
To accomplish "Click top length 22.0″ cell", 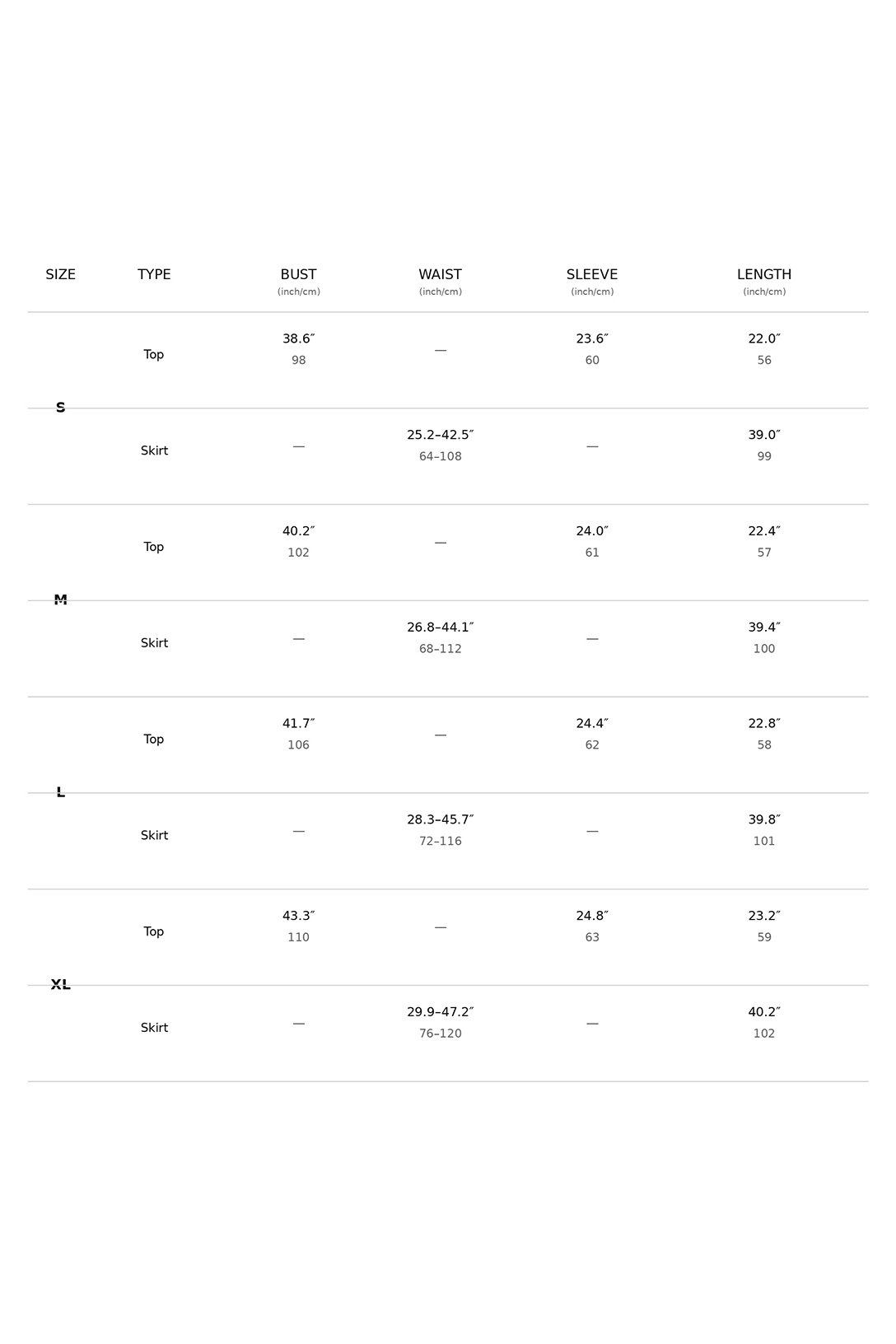I will click(764, 349).
